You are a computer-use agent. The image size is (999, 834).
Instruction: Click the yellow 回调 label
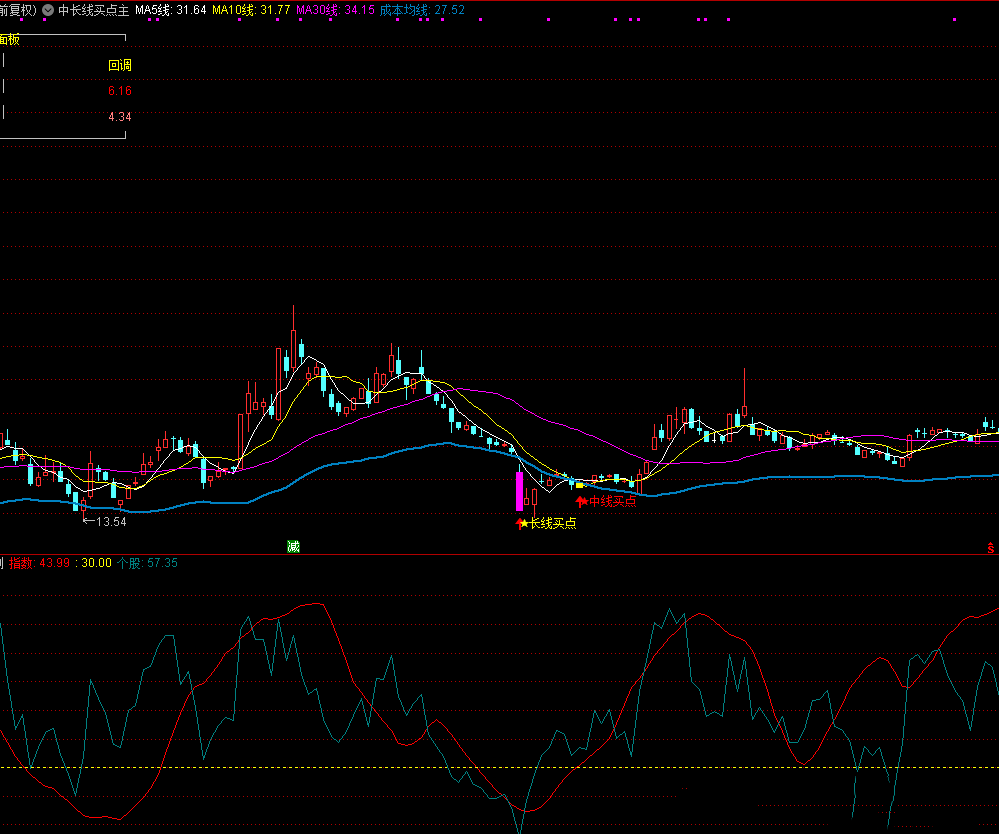[x=120, y=66]
